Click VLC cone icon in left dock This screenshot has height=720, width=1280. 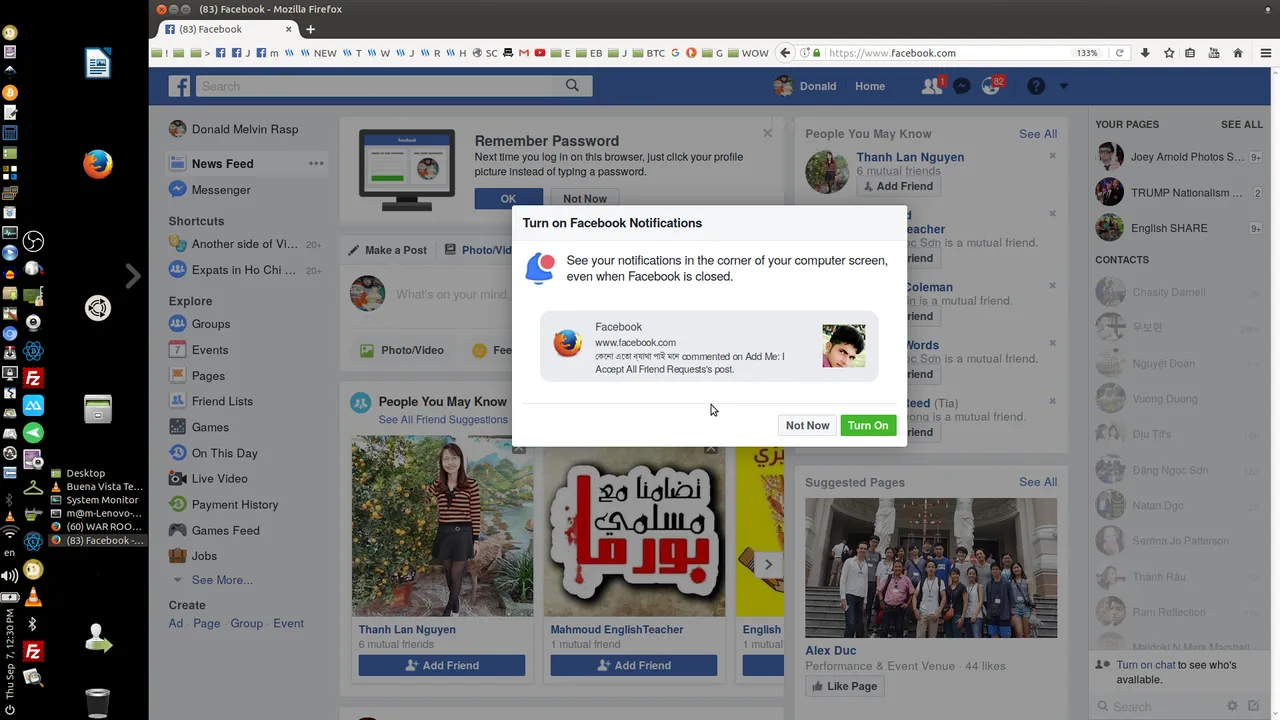coord(33,598)
